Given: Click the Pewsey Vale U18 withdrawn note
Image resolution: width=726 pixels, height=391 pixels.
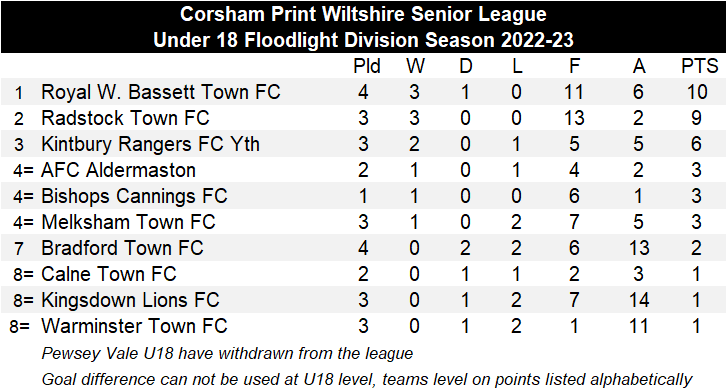Looking at the screenshot, I should 227,353.
